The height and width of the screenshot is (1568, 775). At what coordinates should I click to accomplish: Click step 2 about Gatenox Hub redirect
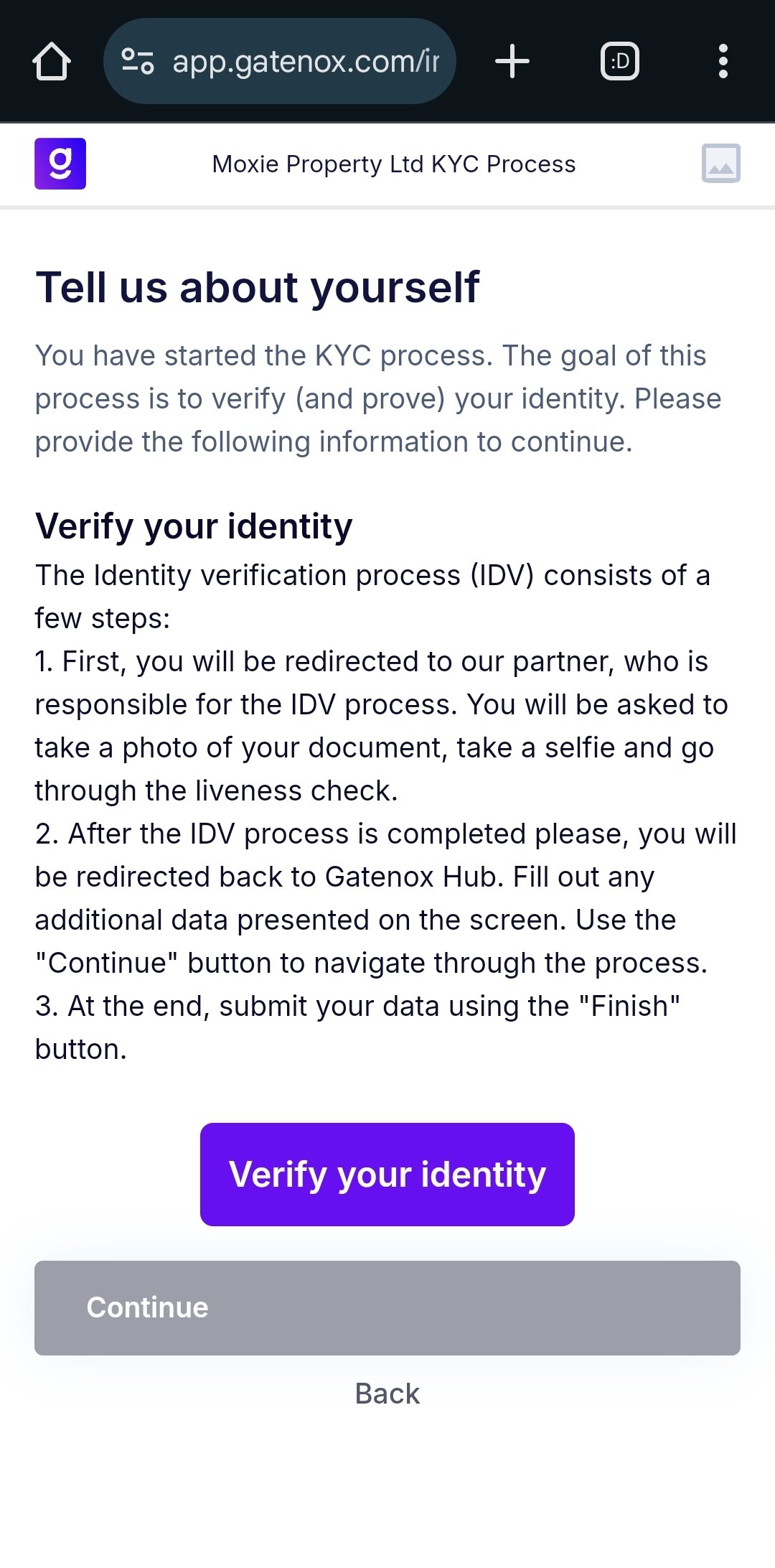385,898
